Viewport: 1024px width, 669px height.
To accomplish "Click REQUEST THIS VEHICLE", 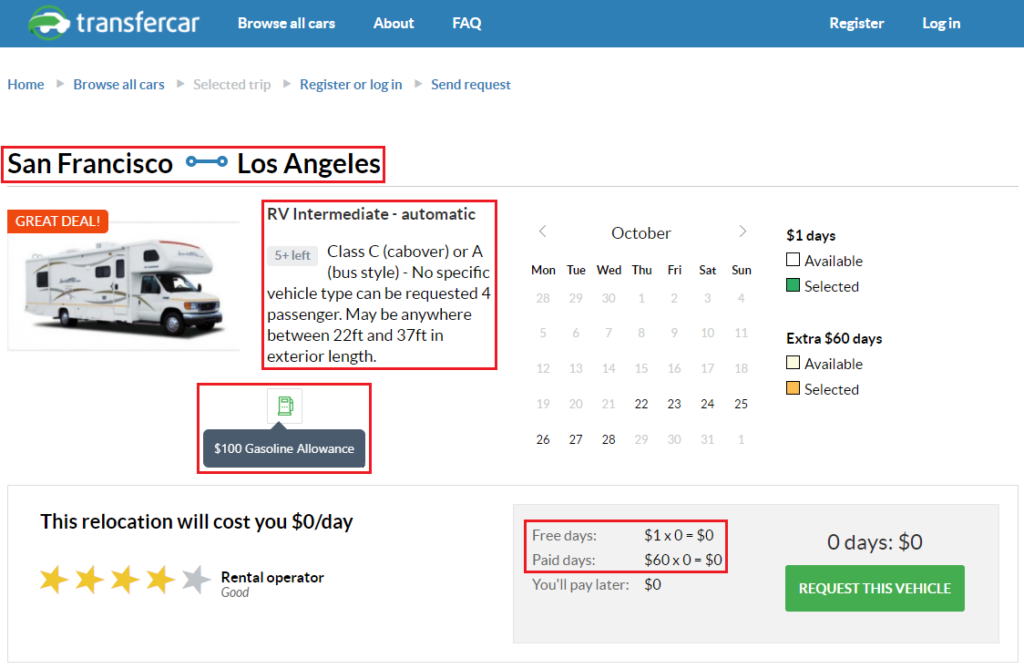I will 874,588.
